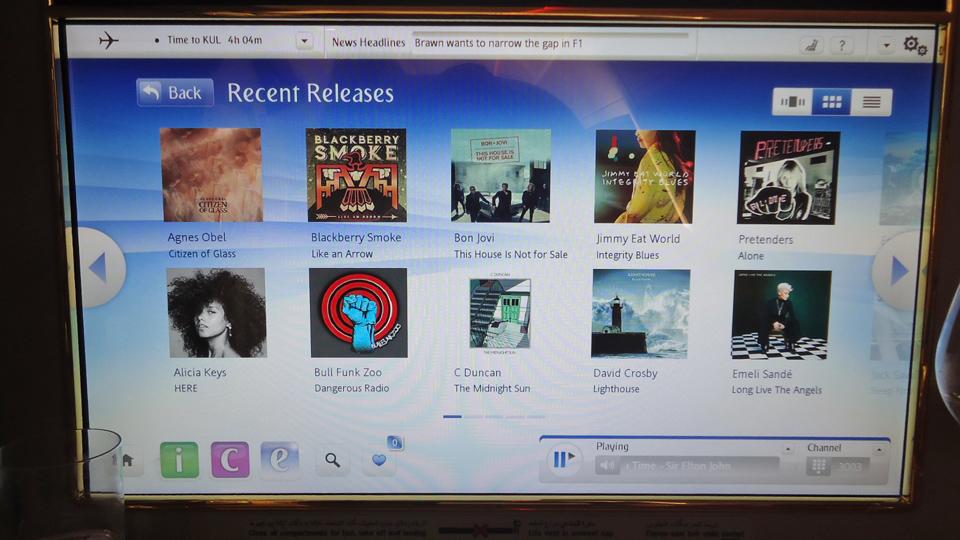The width and height of the screenshot is (960, 540).
Task: Open Bon Jovi album cover
Action: [501, 176]
